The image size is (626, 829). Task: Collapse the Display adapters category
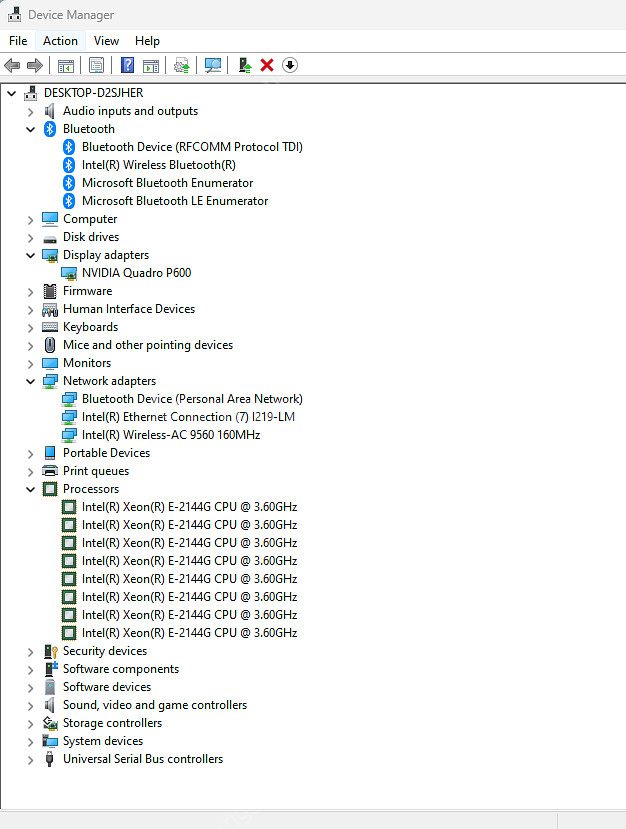tap(31, 255)
